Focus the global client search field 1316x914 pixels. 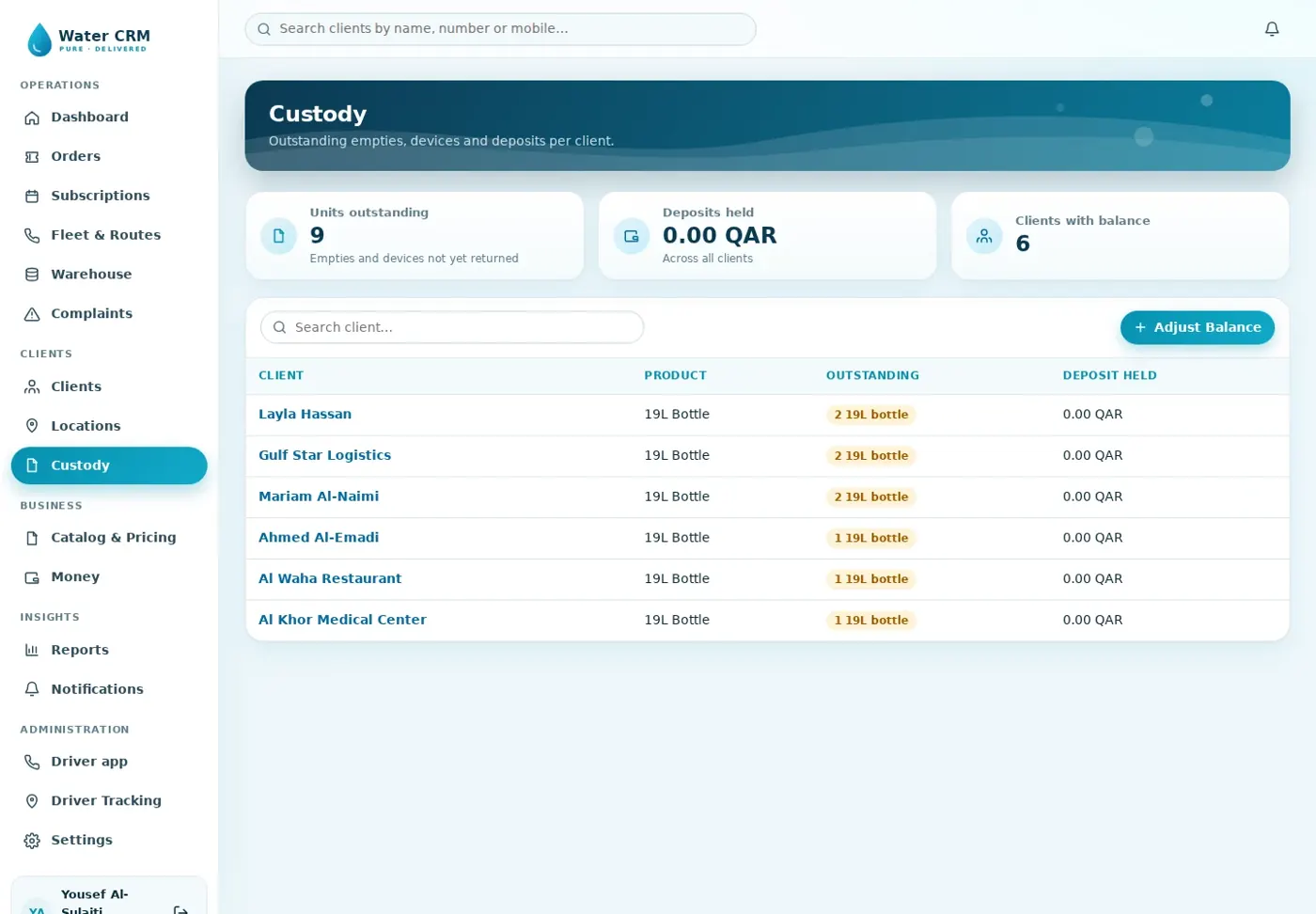pos(500,29)
